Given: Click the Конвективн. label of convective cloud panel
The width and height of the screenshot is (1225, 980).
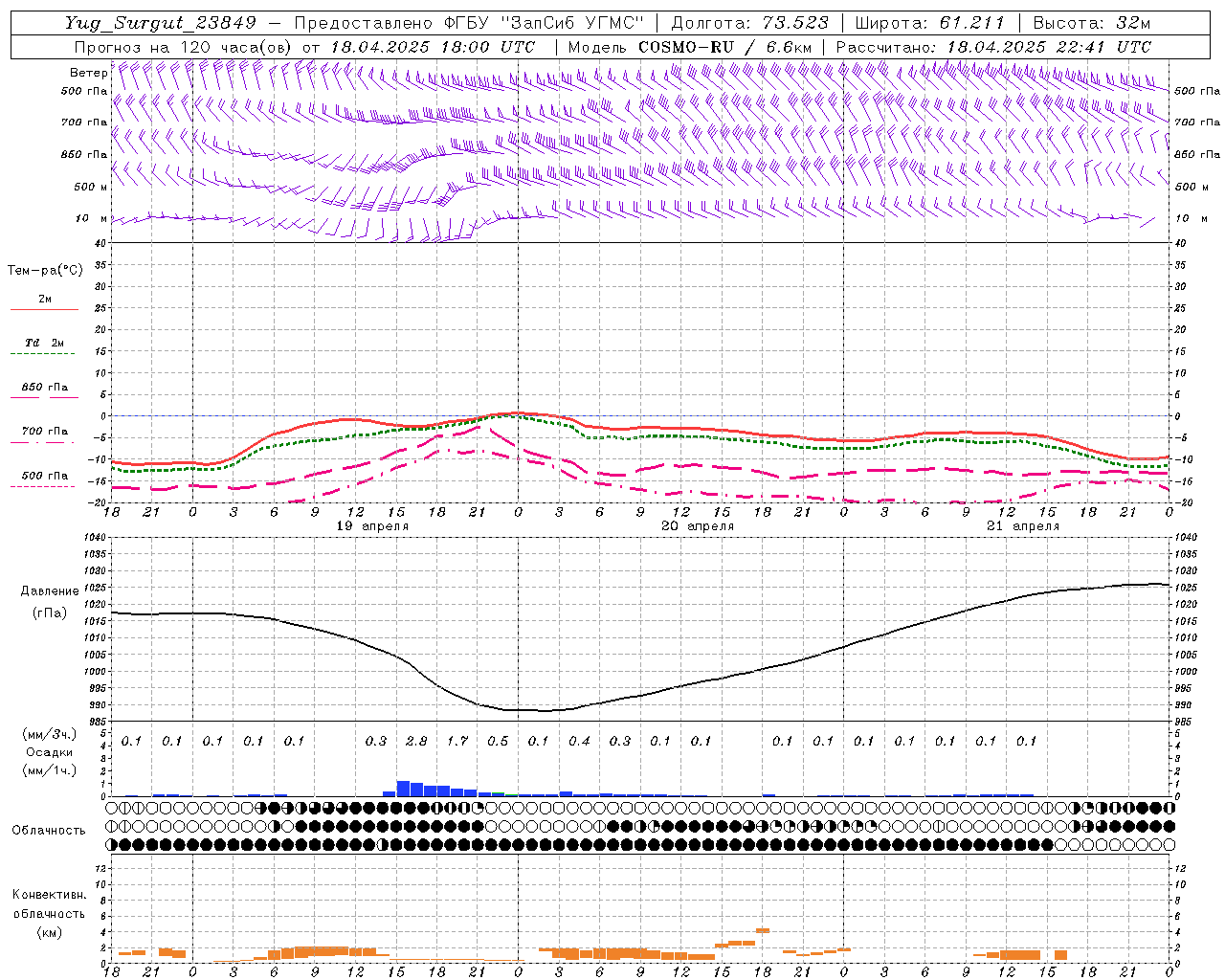Looking at the screenshot, I should tap(49, 895).
